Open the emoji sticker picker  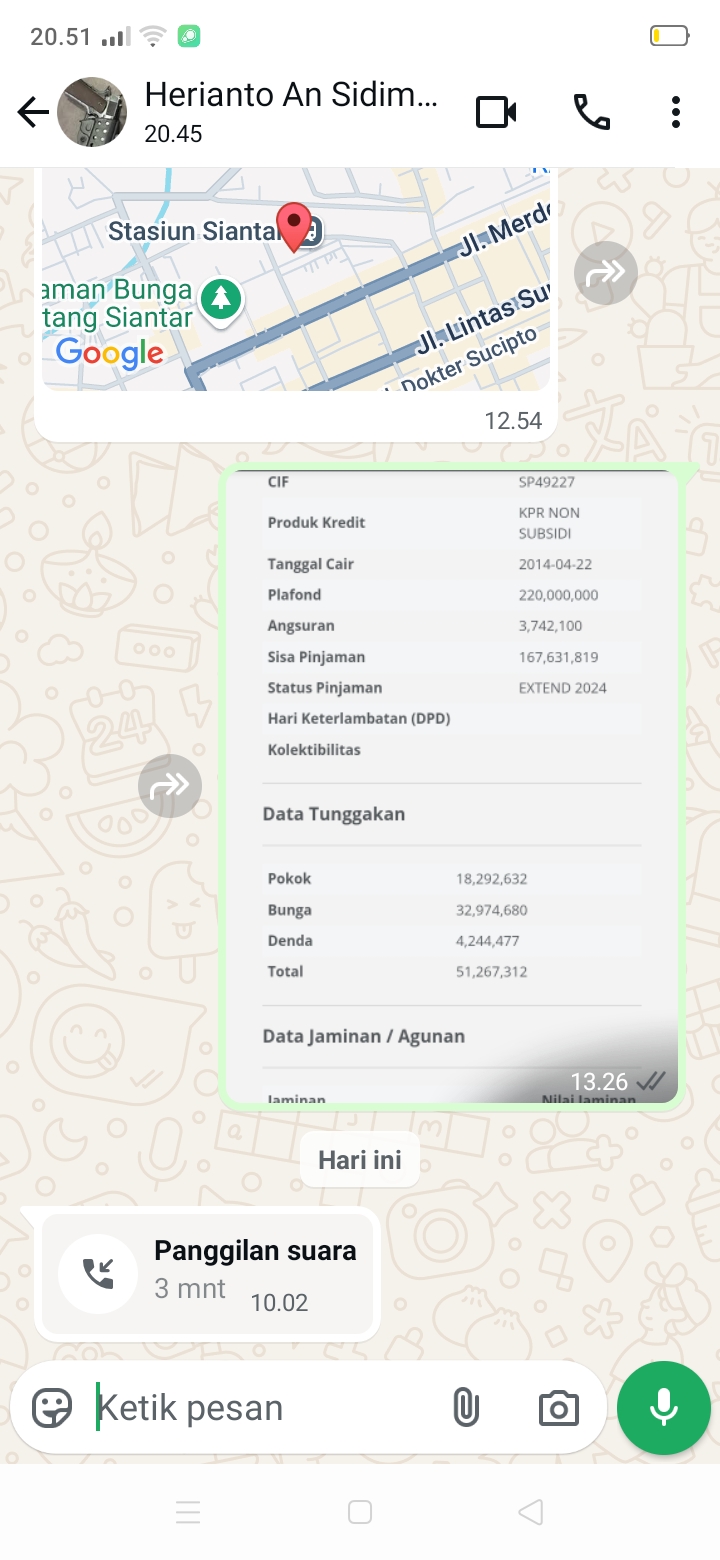52,1408
